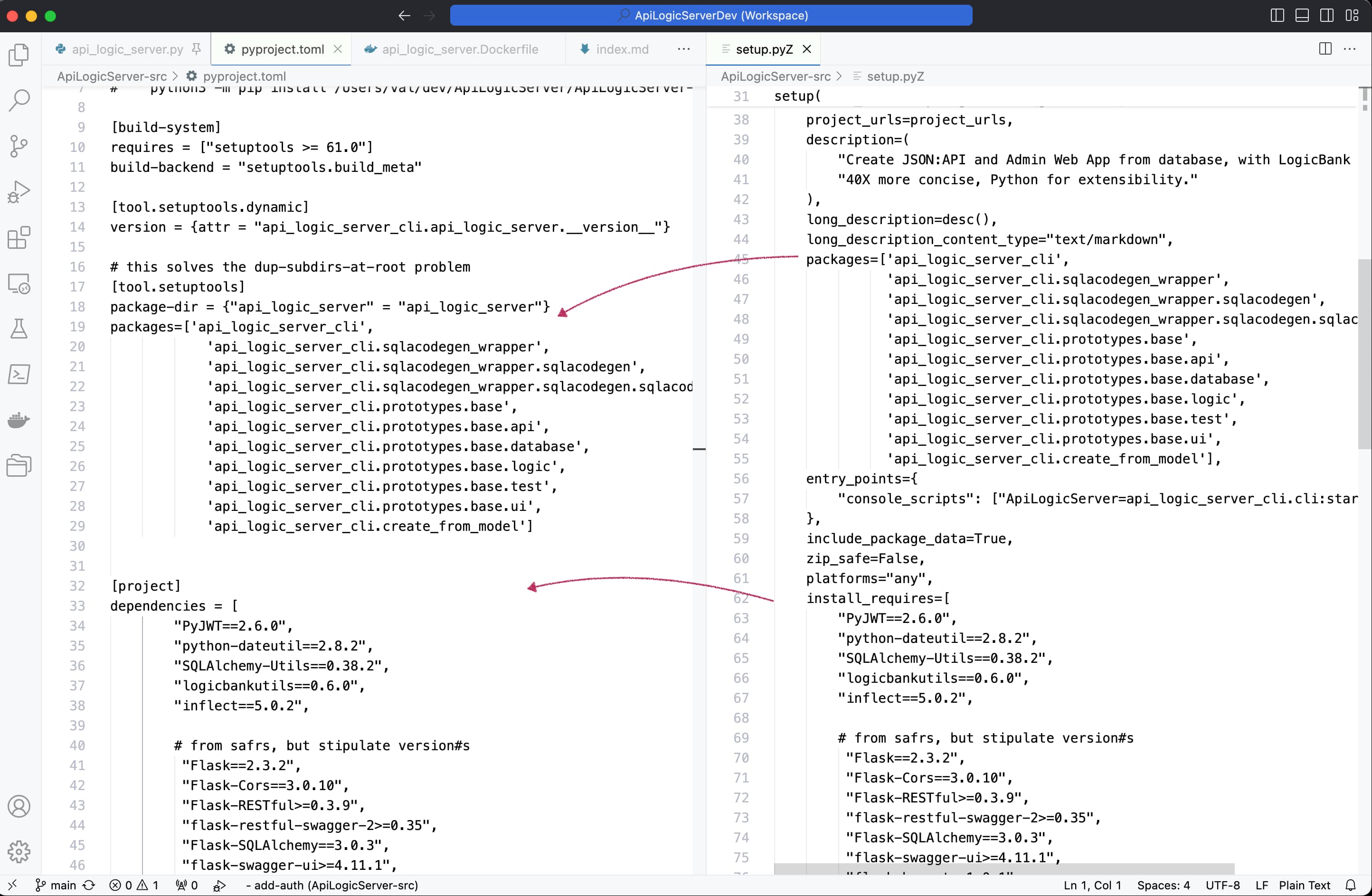Open the Testing flask icon
The image size is (1372, 896).
coord(19,329)
